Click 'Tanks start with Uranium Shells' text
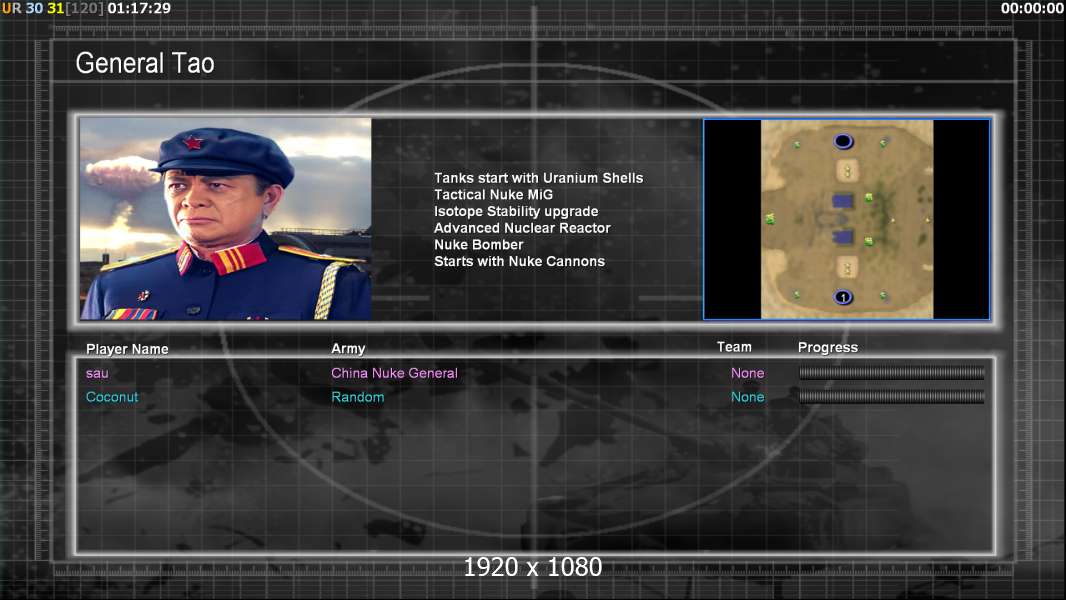The height and width of the screenshot is (600, 1066). coord(538,178)
